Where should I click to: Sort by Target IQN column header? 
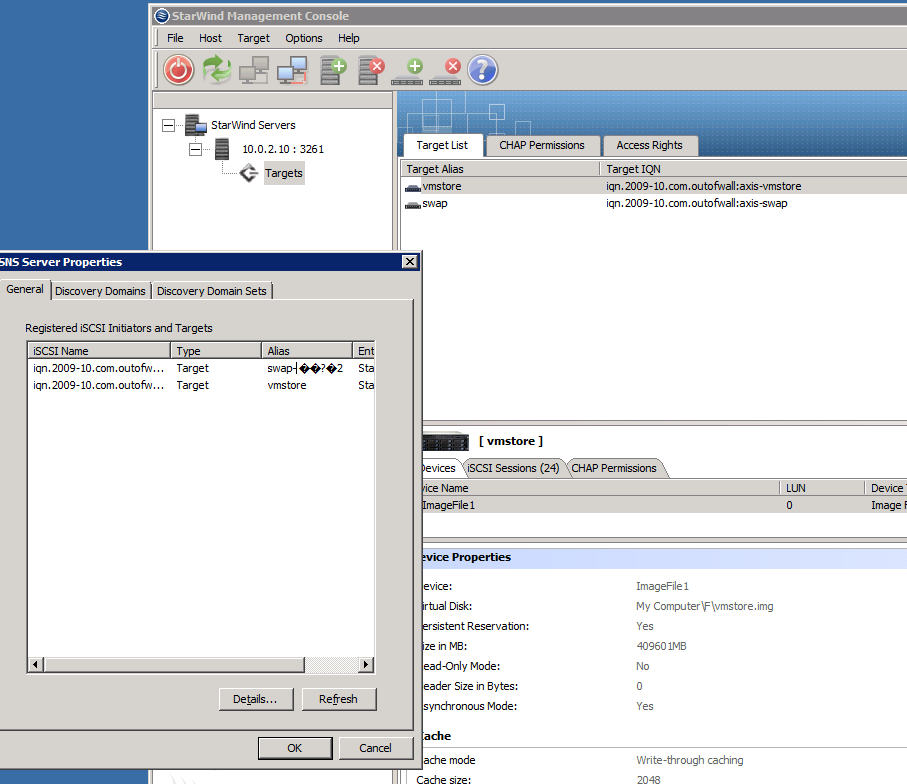click(753, 169)
